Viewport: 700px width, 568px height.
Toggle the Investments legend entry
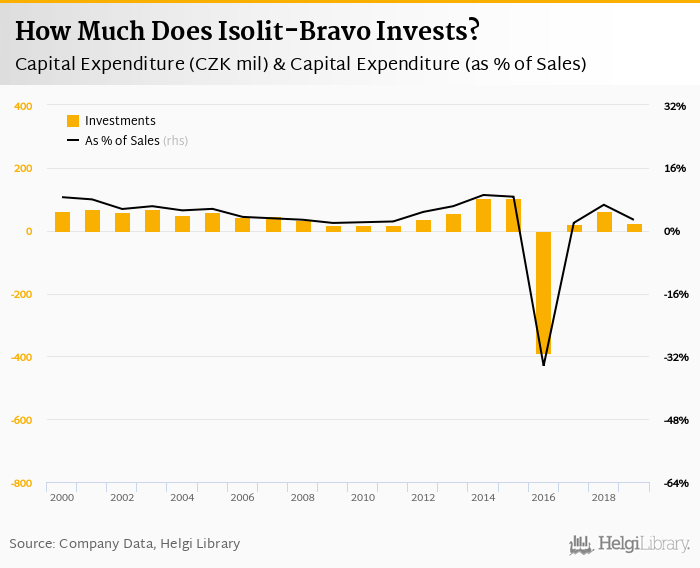[x=120, y=121]
